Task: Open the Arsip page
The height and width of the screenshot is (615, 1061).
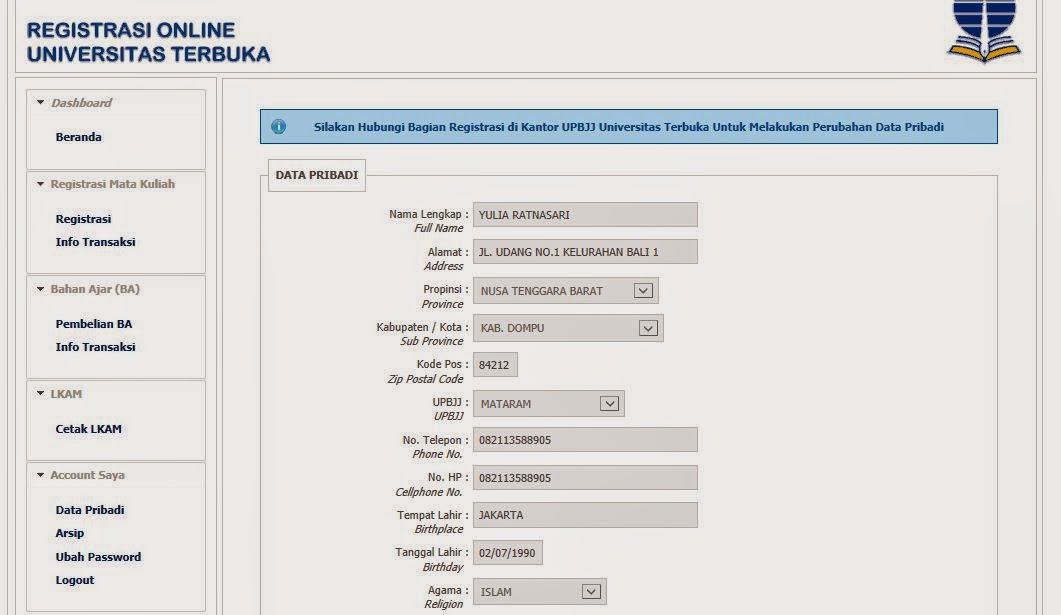Action: pos(68,533)
